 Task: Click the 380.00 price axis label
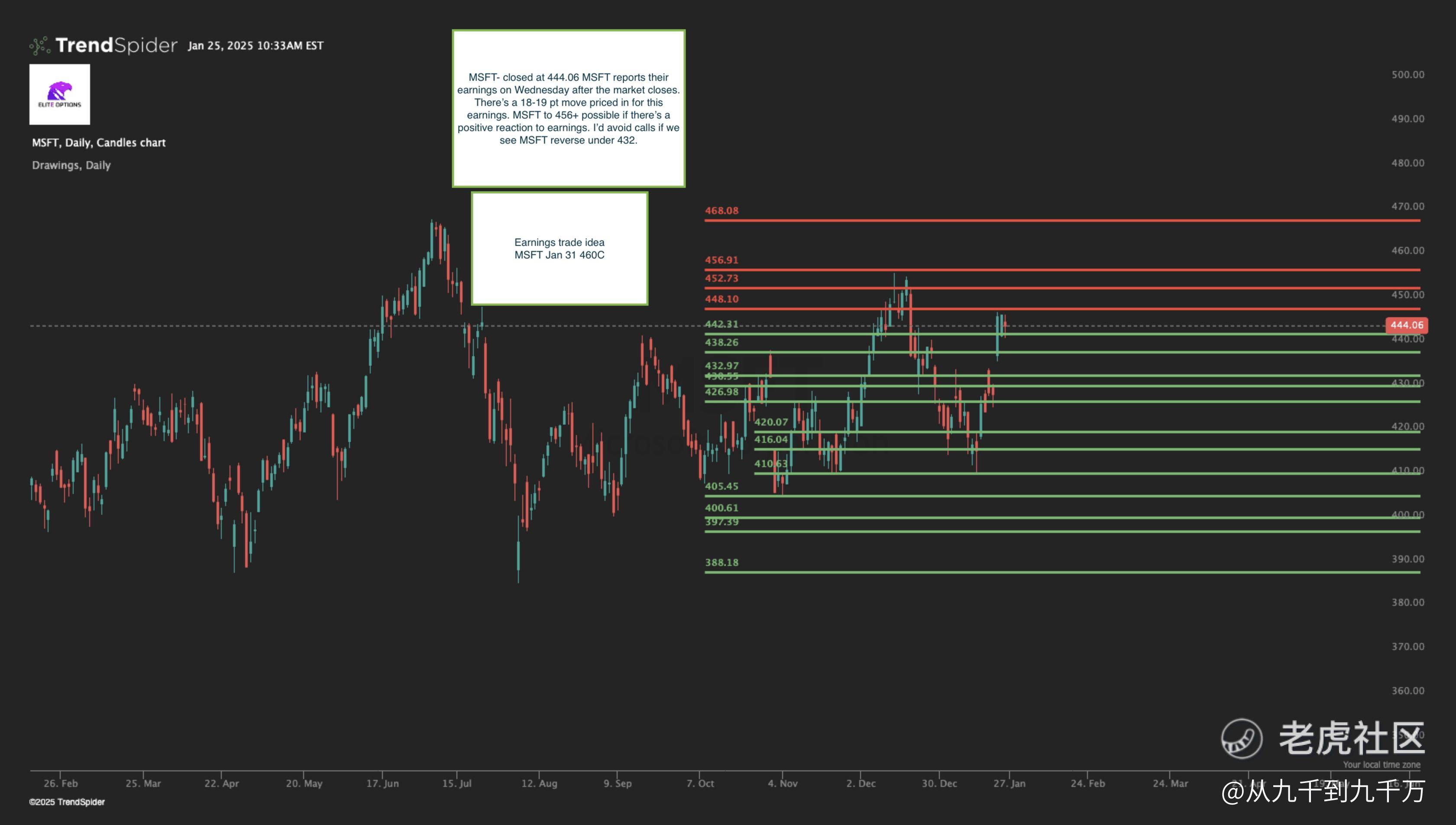click(1408, 602)
